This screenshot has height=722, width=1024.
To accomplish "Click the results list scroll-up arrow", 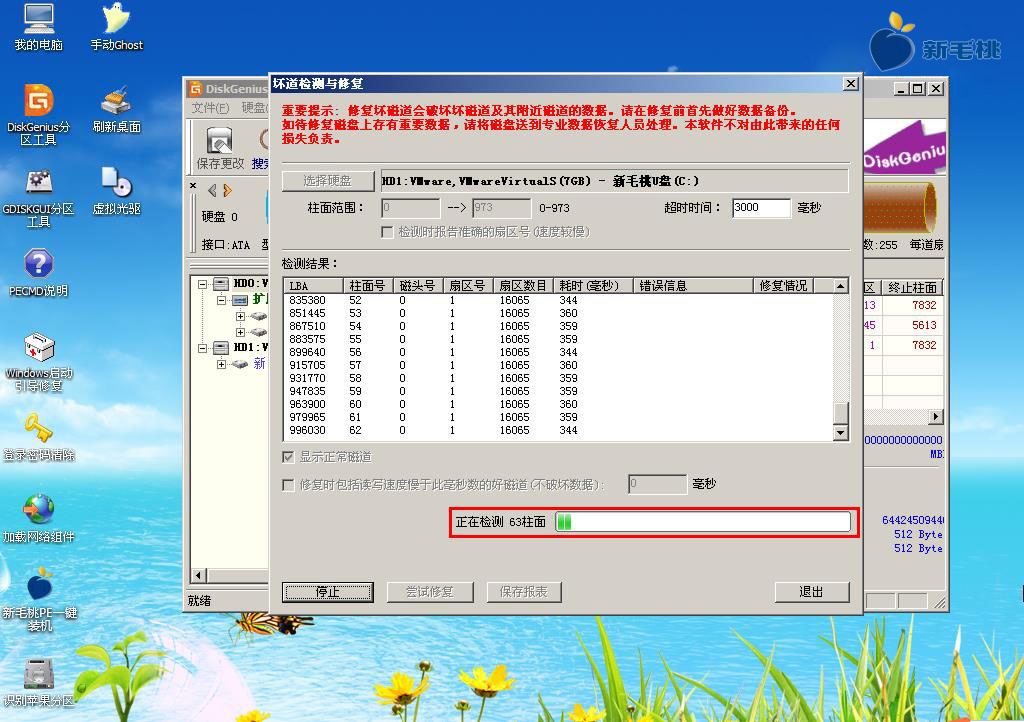I will coord(841,286).
